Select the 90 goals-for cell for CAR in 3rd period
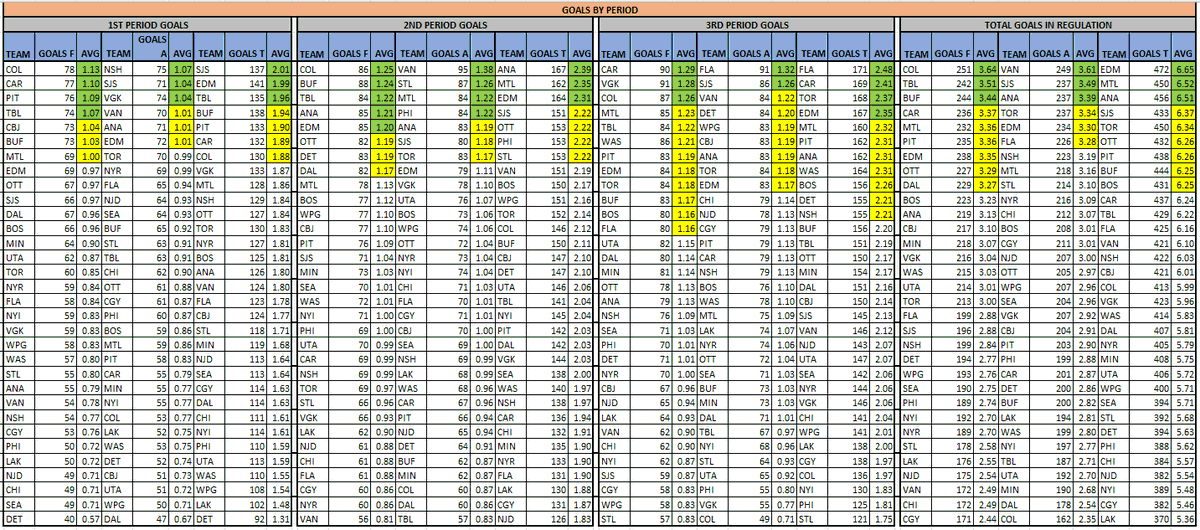1200x530 pixels. (x=652, y=70)
